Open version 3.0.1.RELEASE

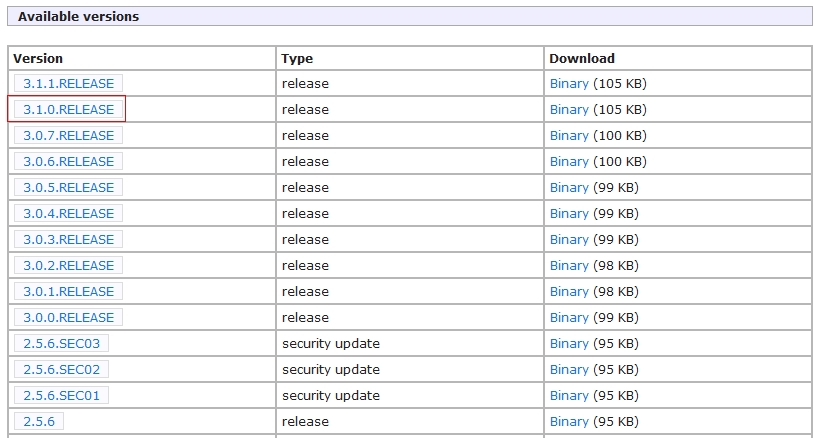[69, 291]
